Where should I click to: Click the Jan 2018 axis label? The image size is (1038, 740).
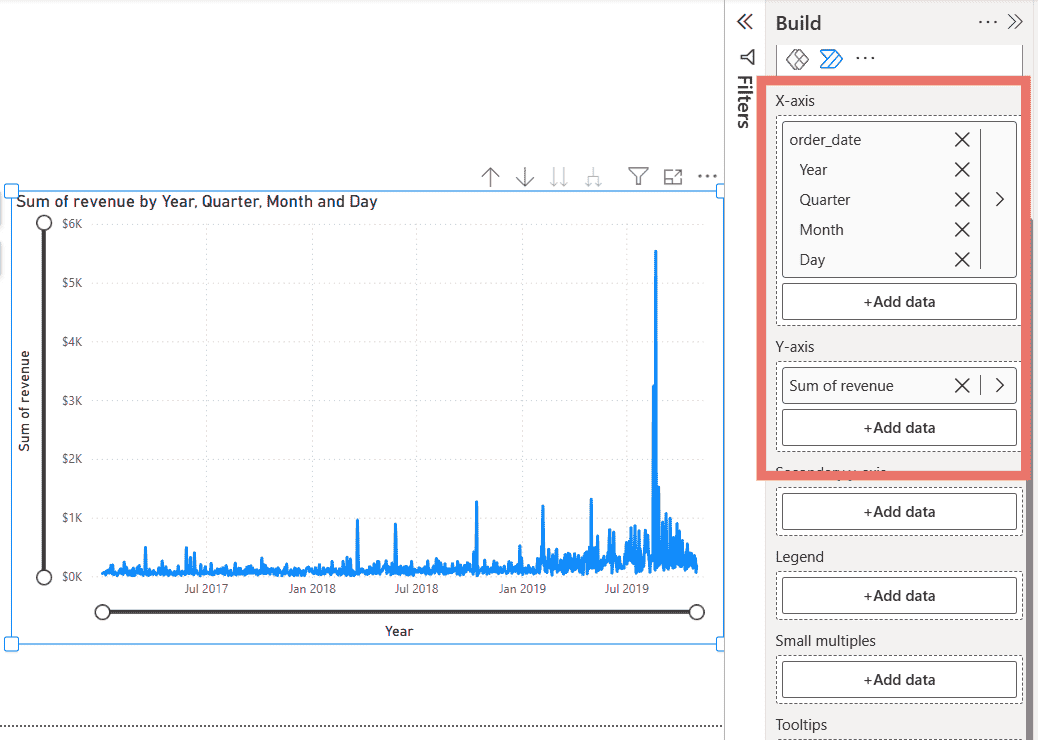312,588
